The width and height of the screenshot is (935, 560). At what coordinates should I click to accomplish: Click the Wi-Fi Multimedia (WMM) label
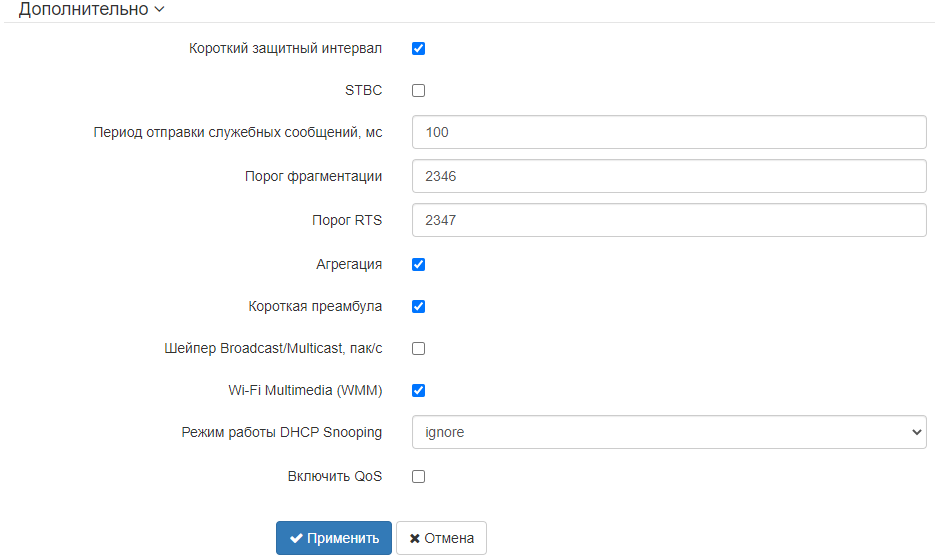click(x=306, y=390)
